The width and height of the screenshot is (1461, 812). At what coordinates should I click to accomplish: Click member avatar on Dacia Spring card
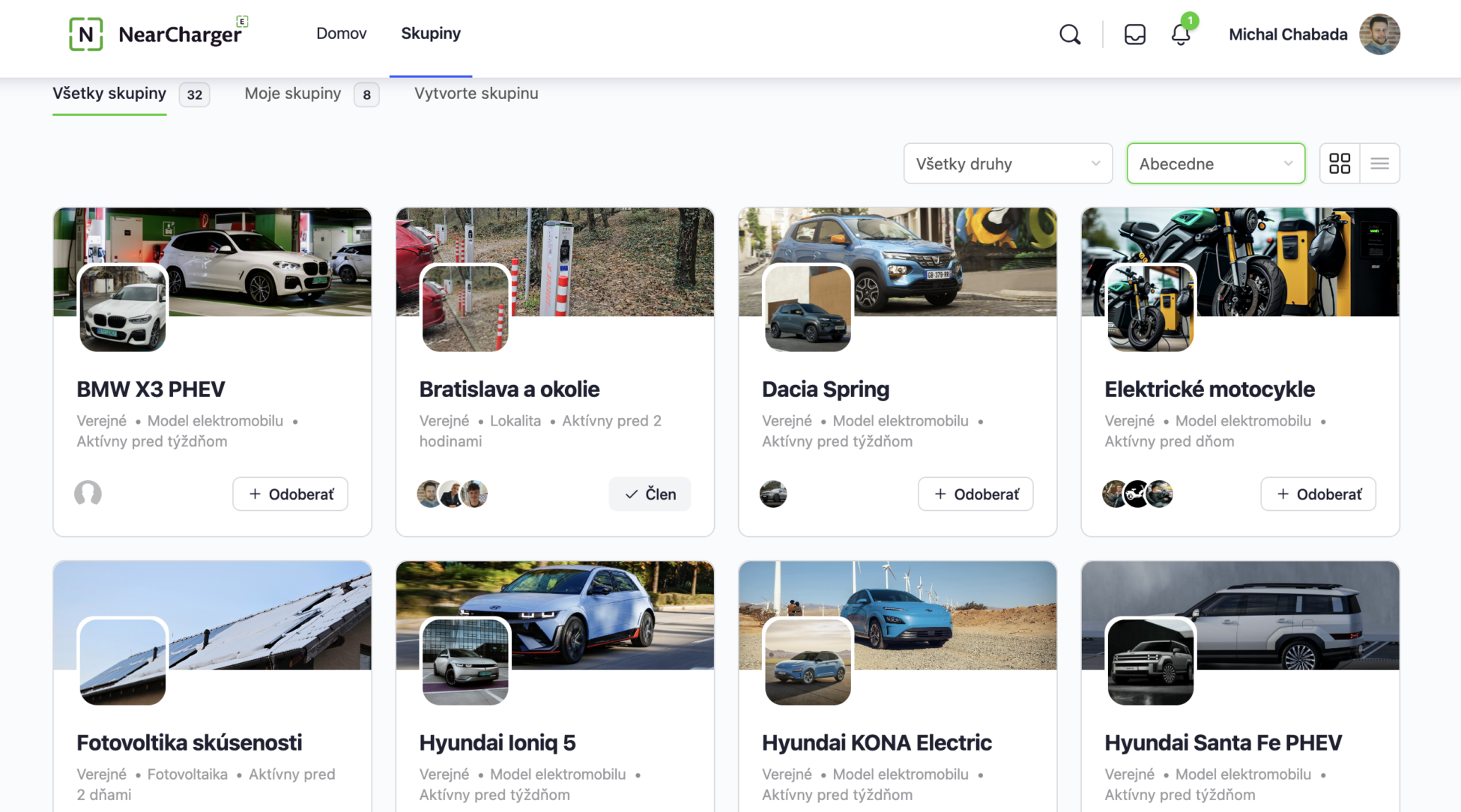tap(773, 494)
